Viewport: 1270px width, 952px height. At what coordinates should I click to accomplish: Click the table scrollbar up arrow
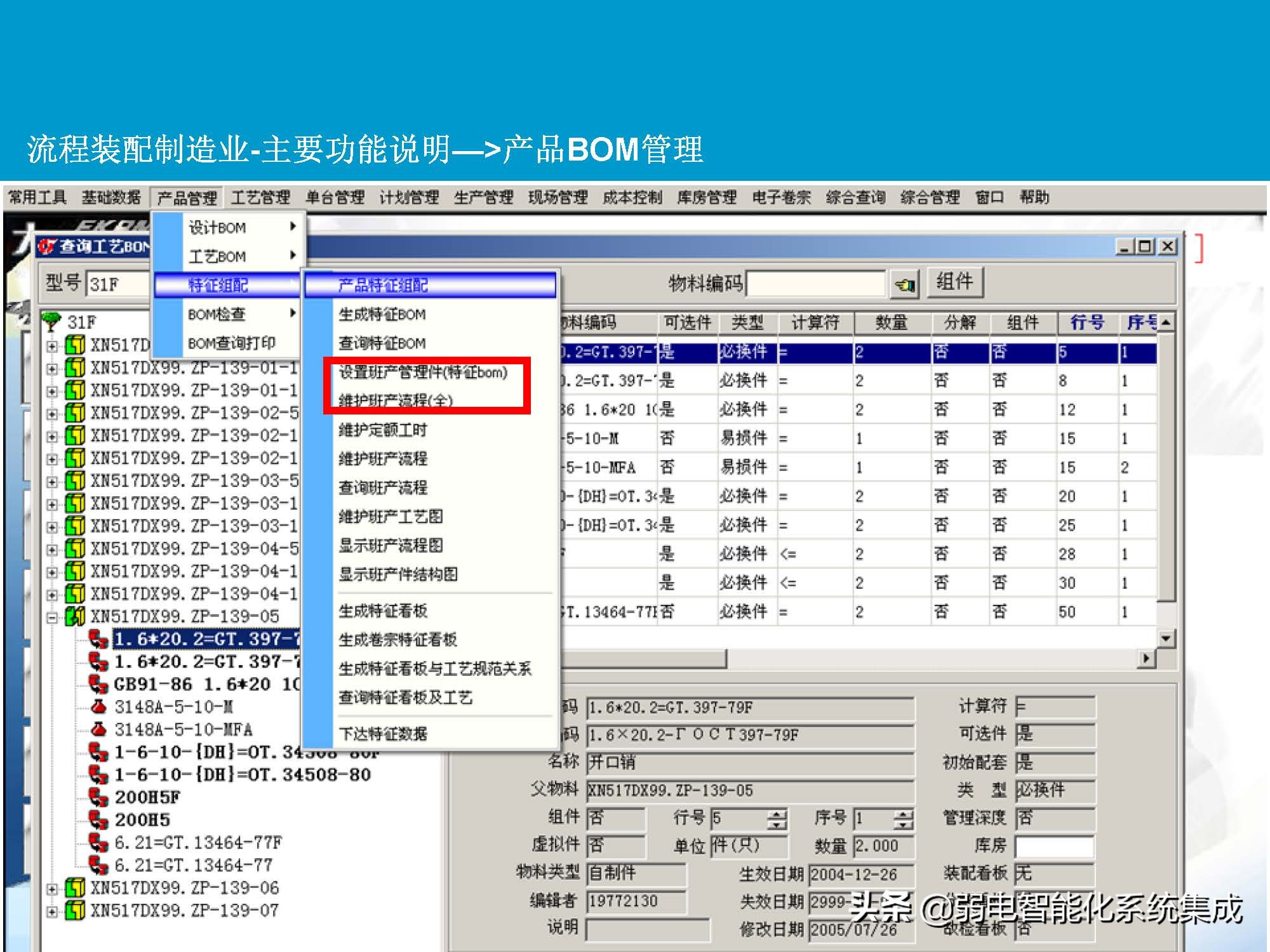(1166, 322)
